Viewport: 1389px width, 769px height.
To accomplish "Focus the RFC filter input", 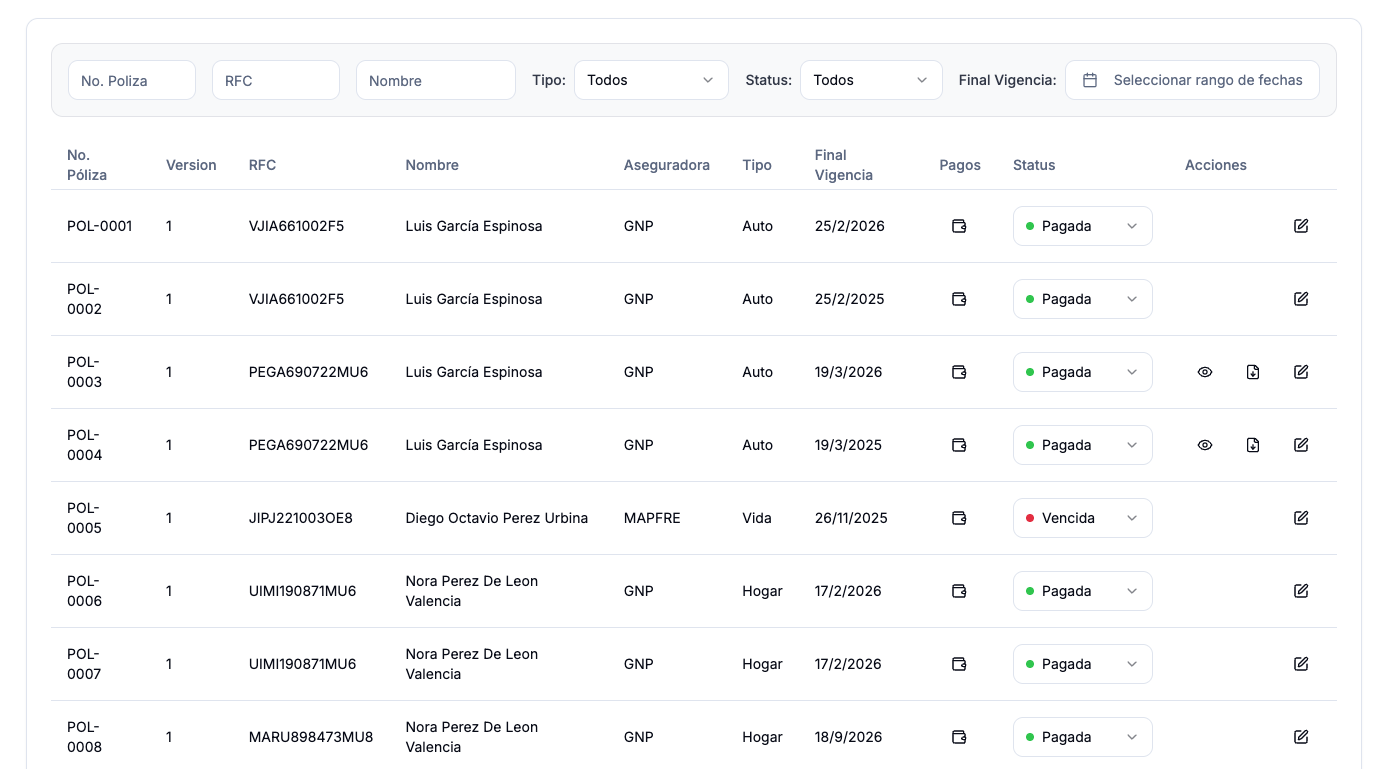I will pos(276,80).
